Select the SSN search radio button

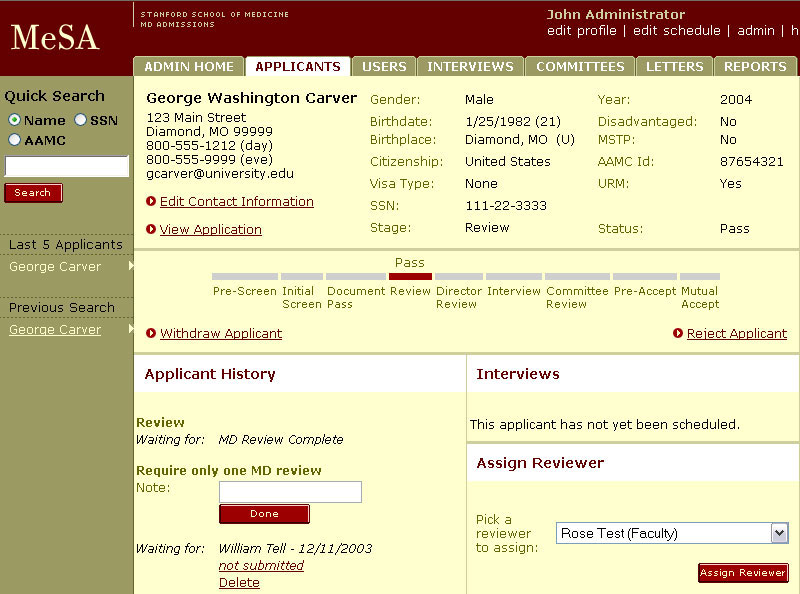[x=81, y=120]
